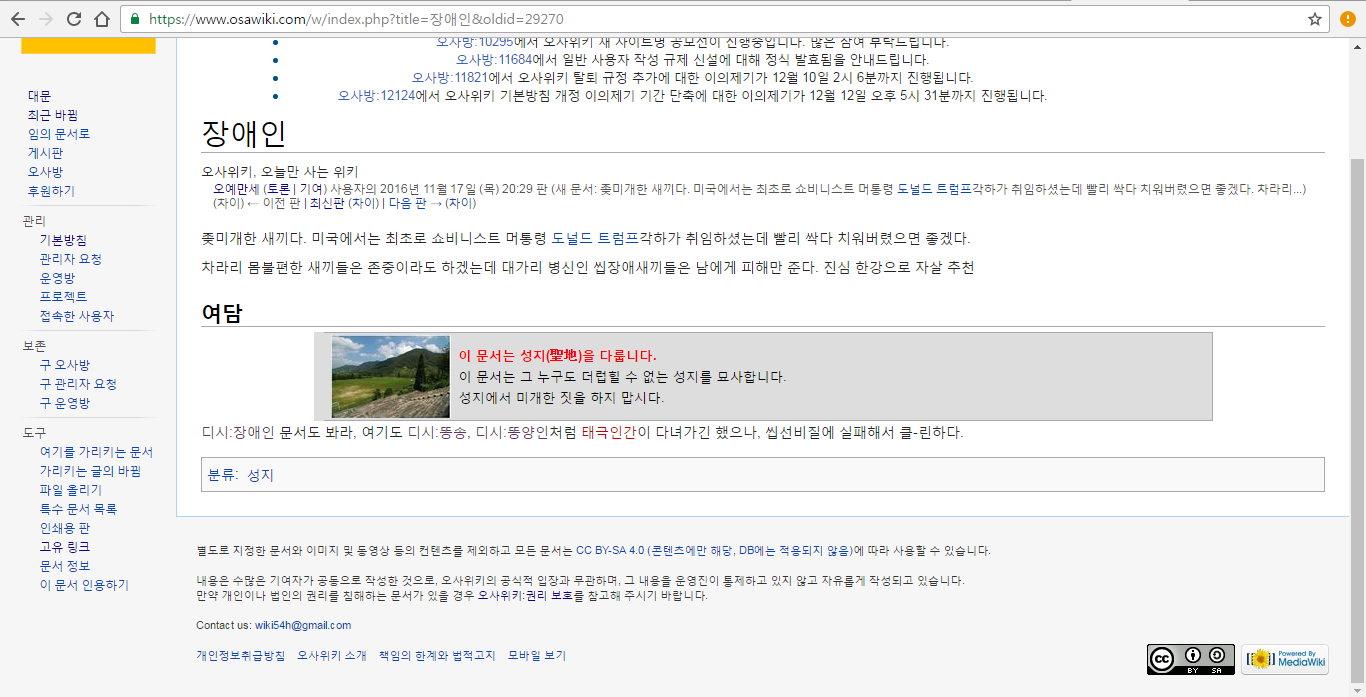The height and width of the screenshot is (697, 1366).
Task: Click the green secure lock icon
Action: (x=135, y=19)
